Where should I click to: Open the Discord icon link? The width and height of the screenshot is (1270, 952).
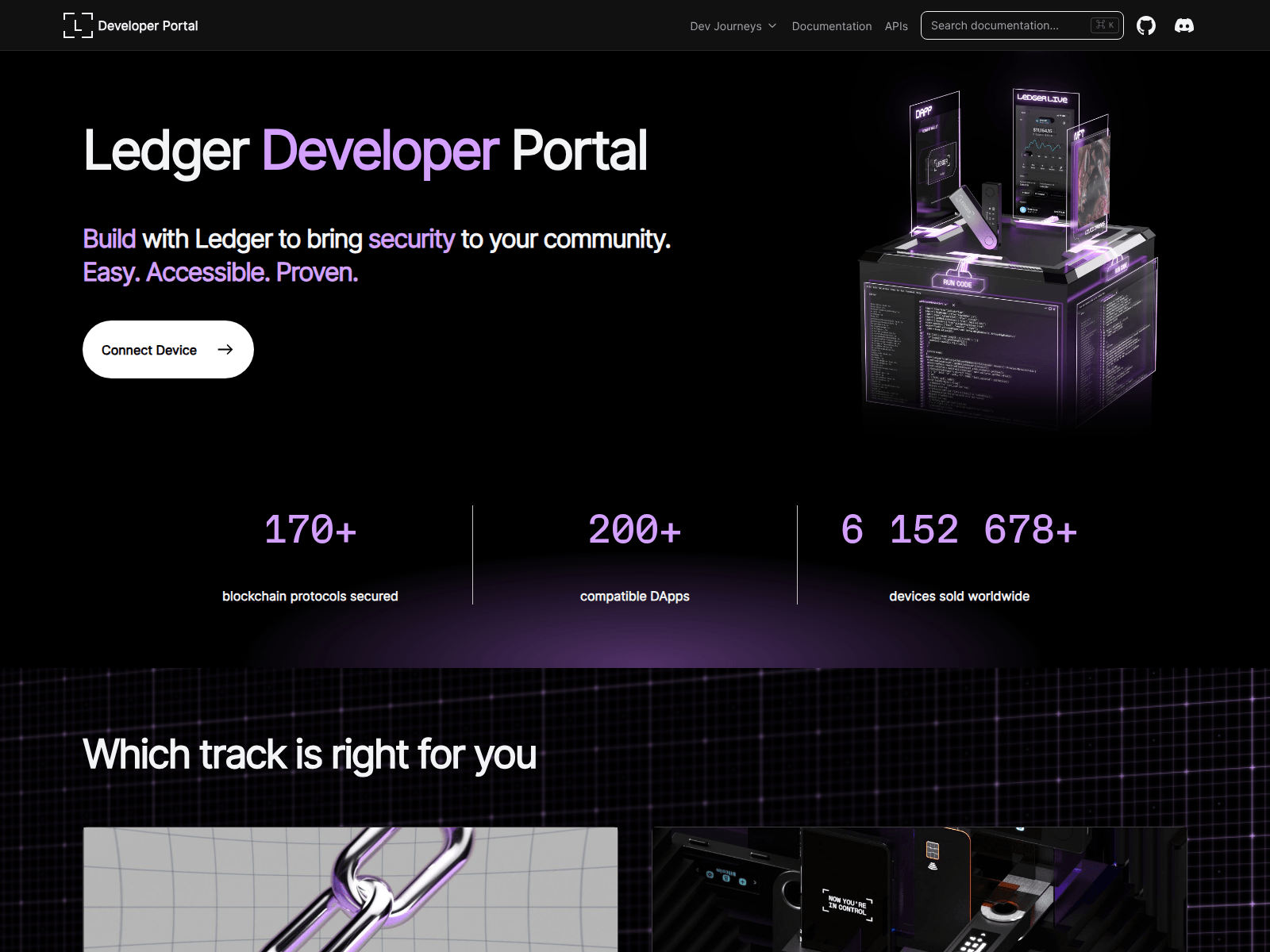[x=1183, y=25]
